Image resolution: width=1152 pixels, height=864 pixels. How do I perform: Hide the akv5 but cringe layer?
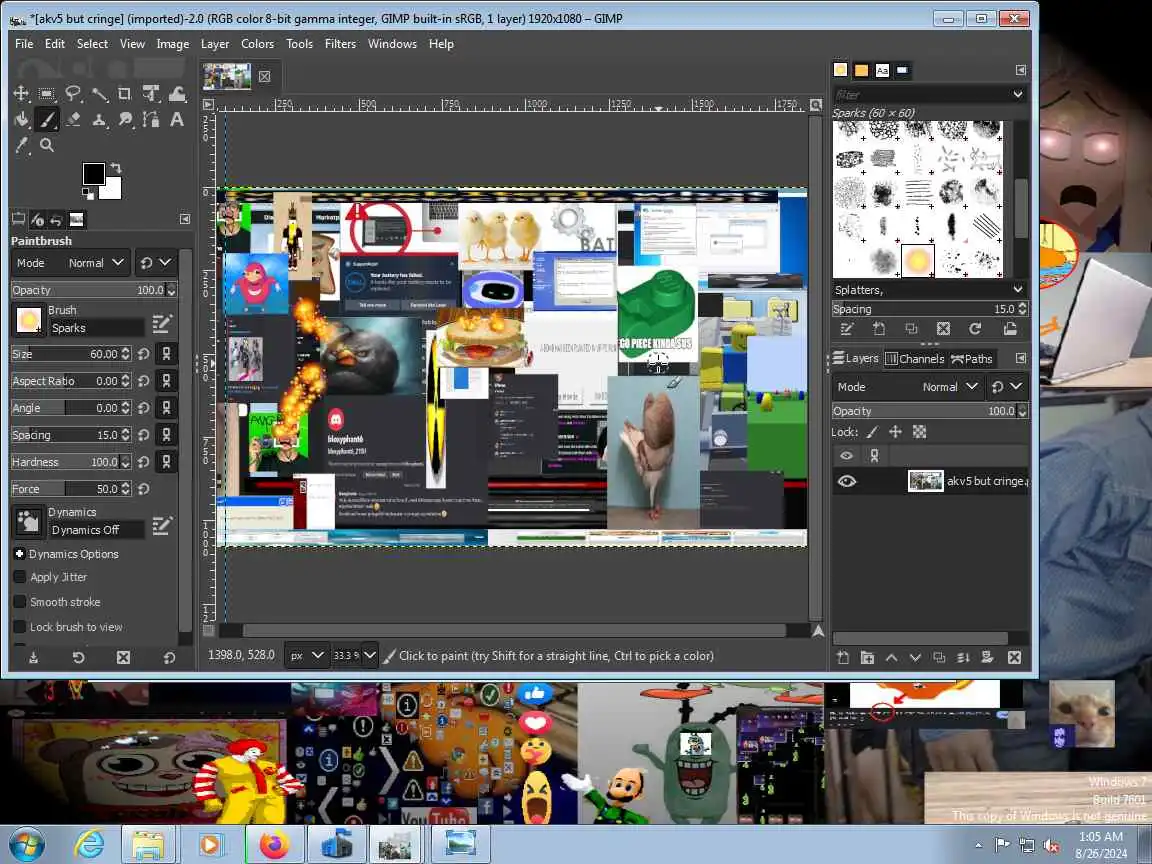846,481
